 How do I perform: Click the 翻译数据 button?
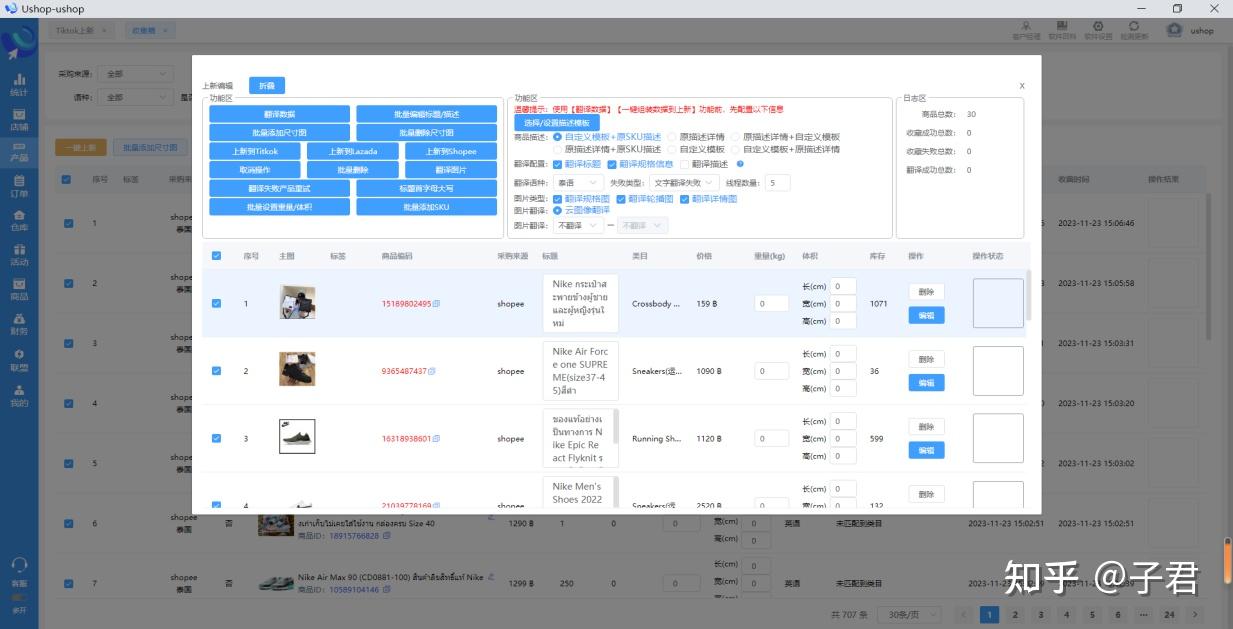coord(279,115)
